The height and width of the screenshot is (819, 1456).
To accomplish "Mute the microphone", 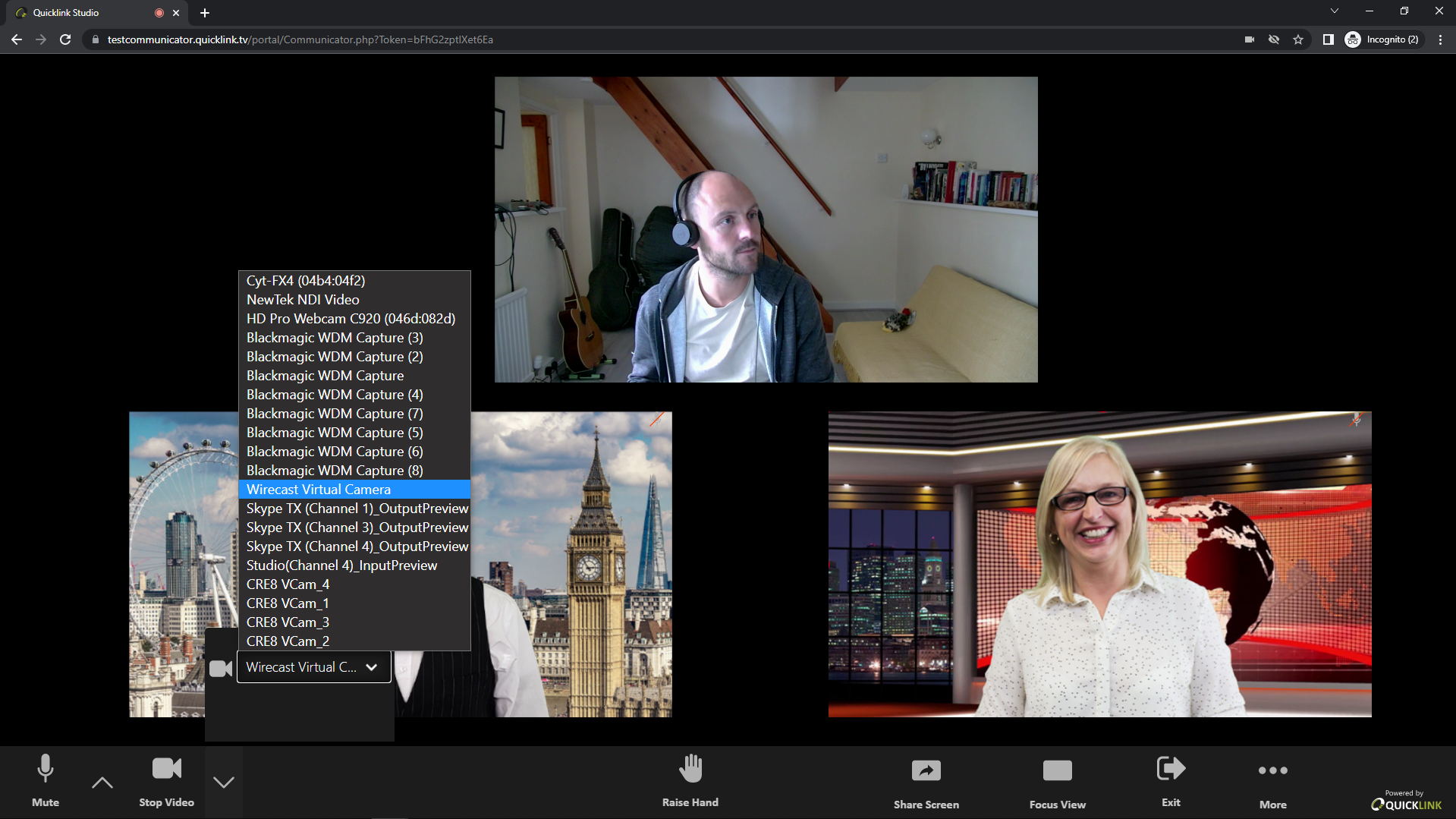I will (46, 780).
